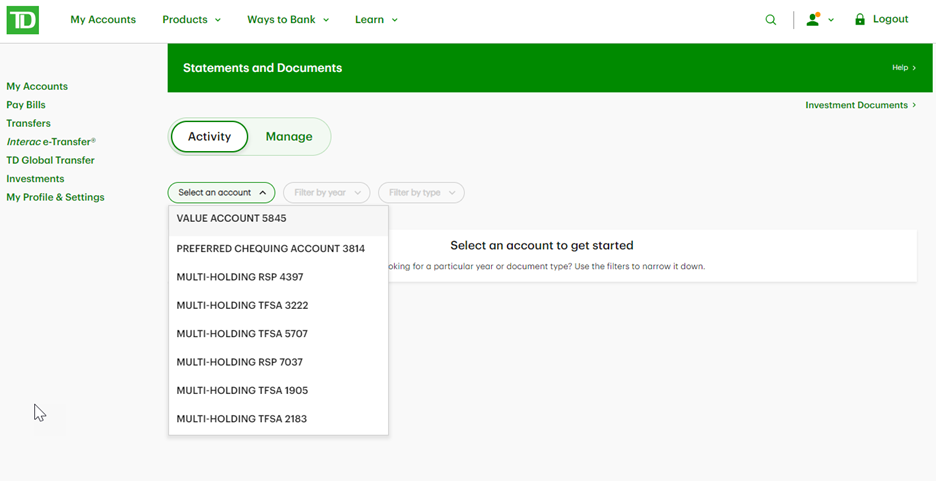Open the Investment Documents link

[861, 105]
